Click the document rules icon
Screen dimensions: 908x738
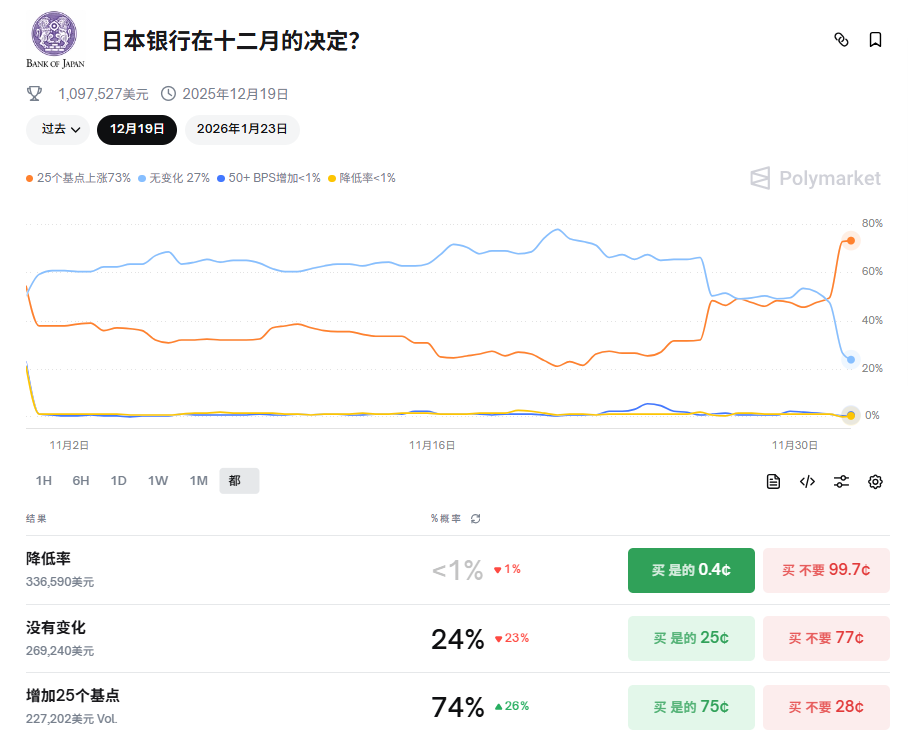point(773,481)
